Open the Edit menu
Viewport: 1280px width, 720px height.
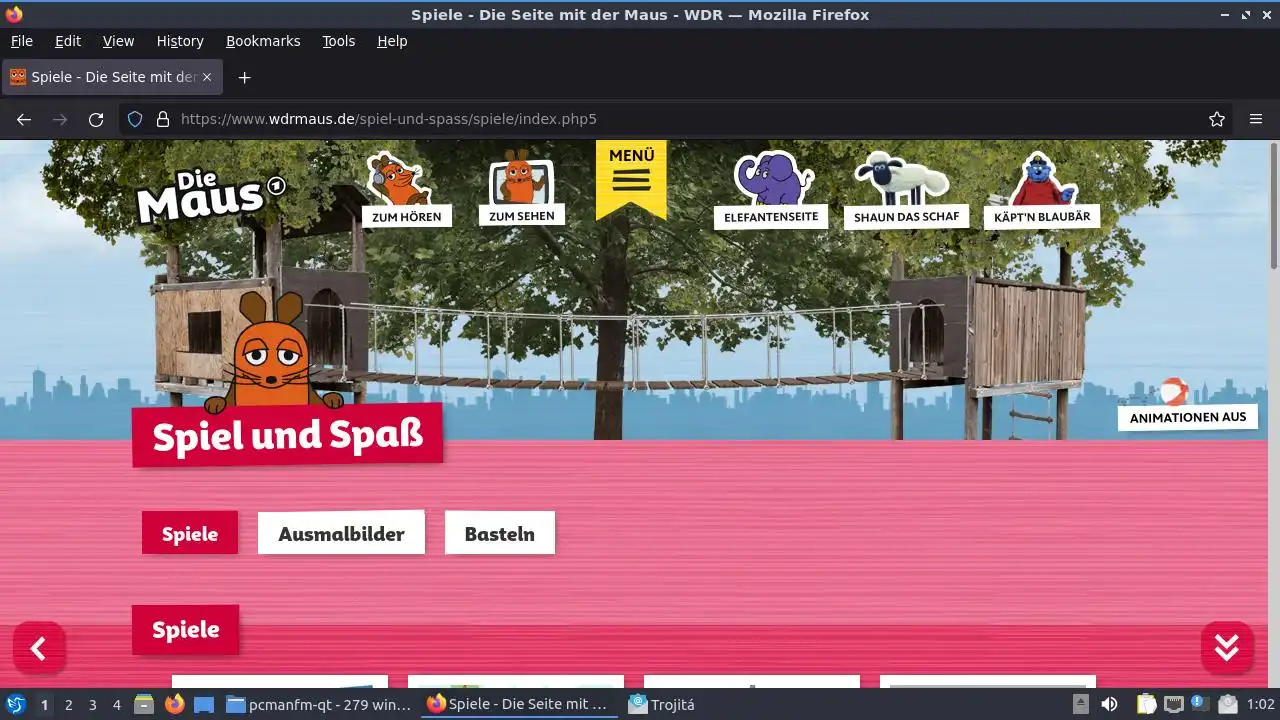(68, 41)
